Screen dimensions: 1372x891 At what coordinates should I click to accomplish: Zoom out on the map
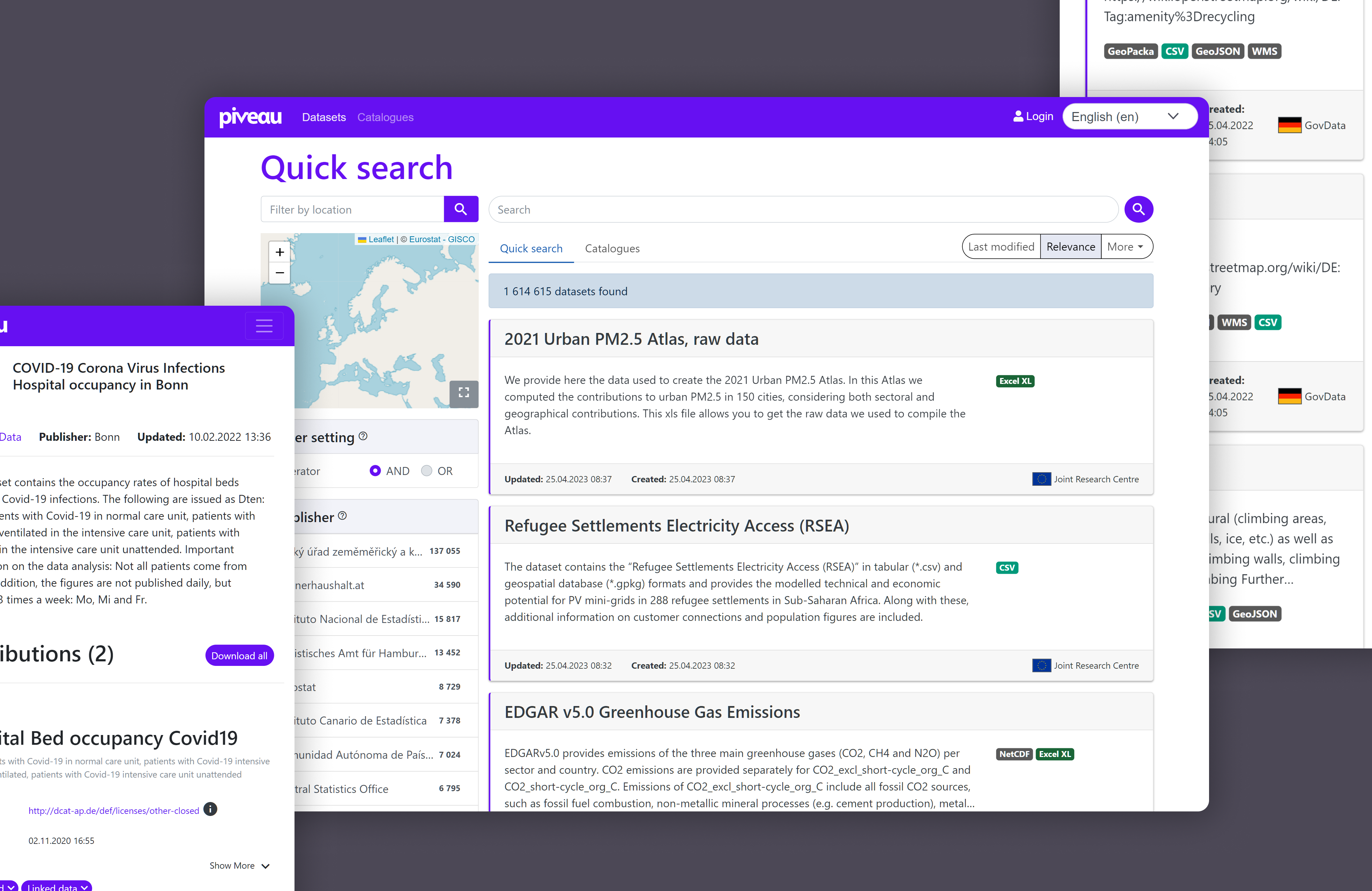click(279, 273)
